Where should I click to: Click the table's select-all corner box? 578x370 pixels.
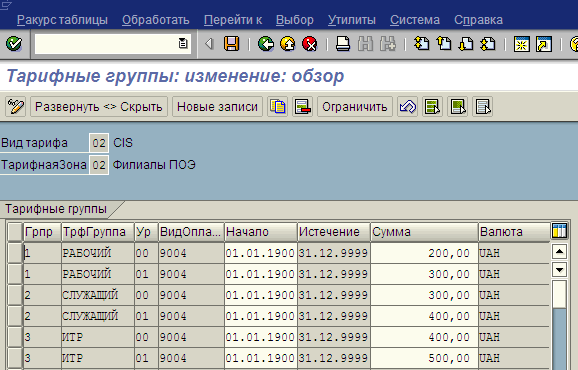(15, 232)
